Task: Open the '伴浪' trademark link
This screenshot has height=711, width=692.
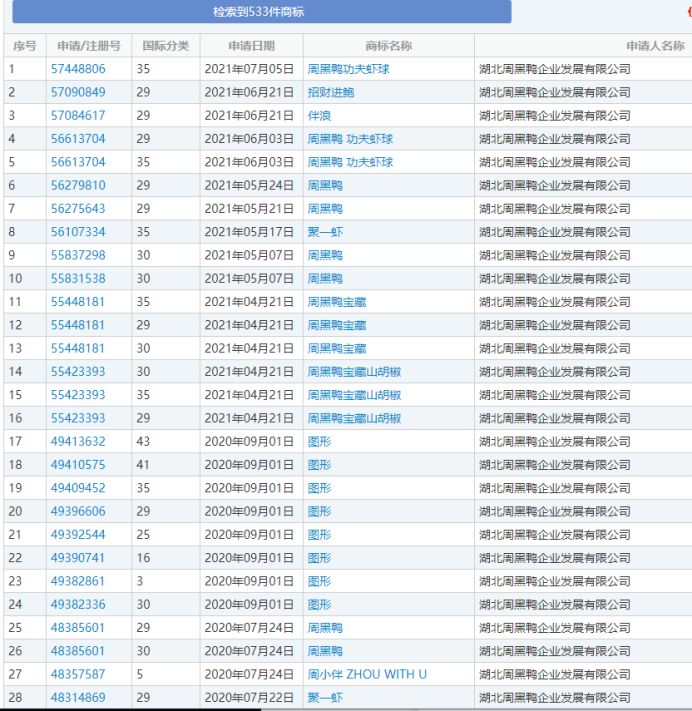Action: pyautogui.click(x=319, y=116)
